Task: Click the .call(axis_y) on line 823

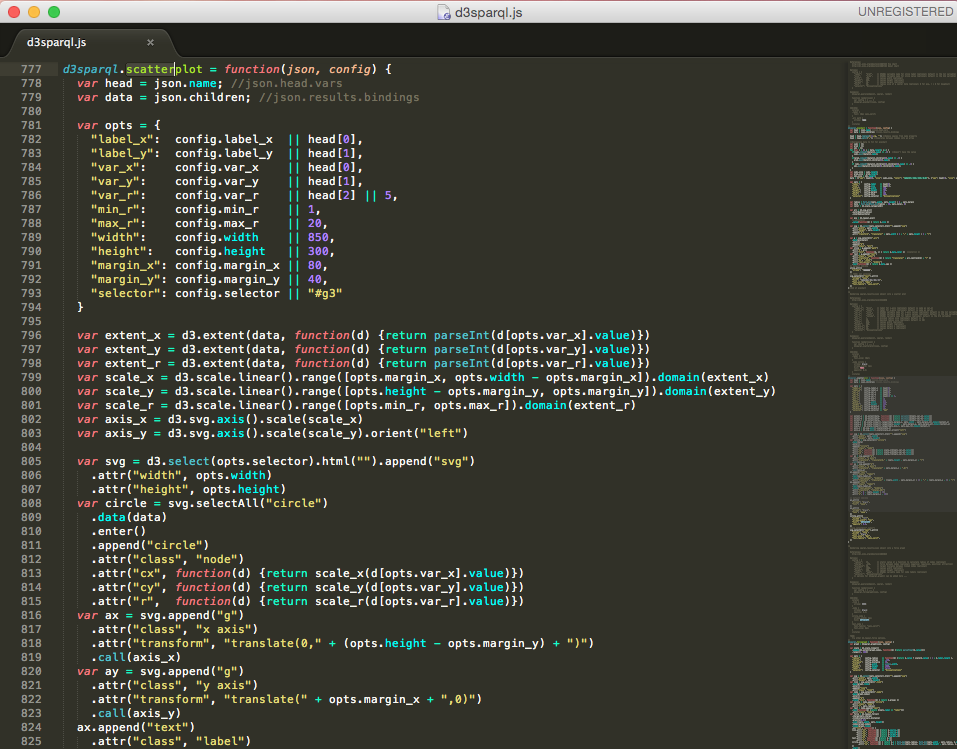Action: click(136, 714)
